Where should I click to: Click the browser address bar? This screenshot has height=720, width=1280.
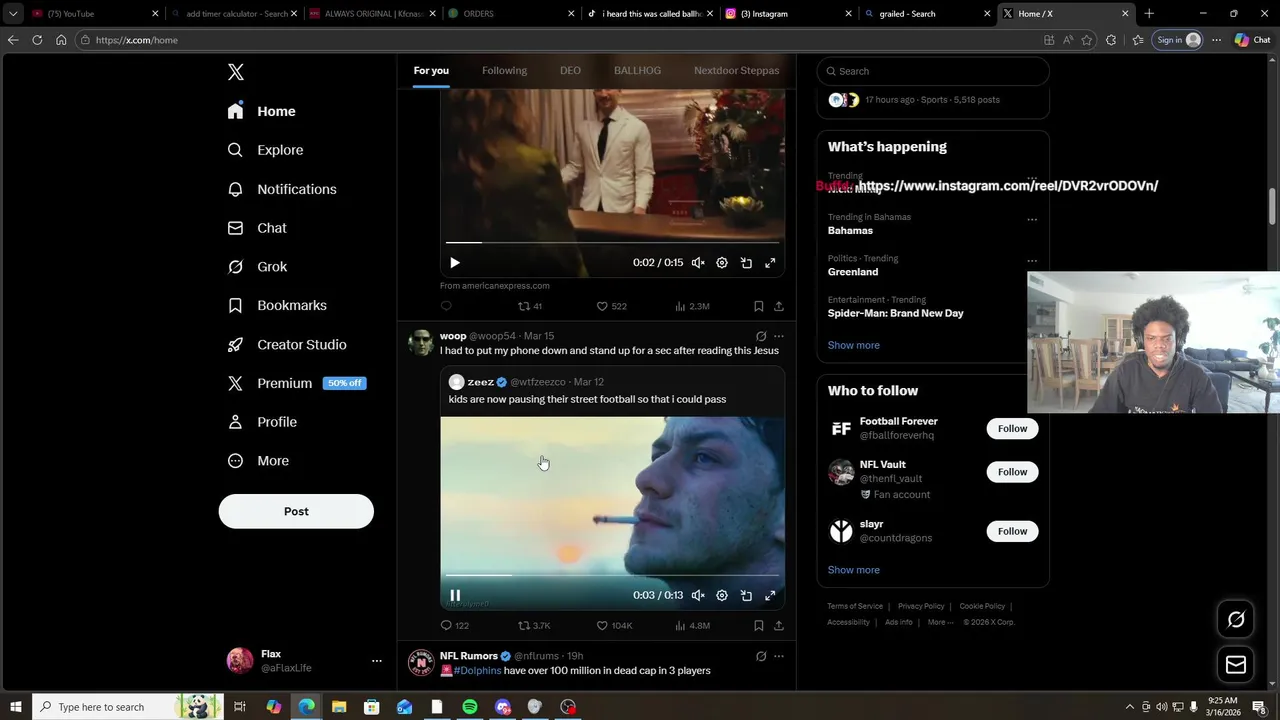pyautogui.click(x=560, y=40)
